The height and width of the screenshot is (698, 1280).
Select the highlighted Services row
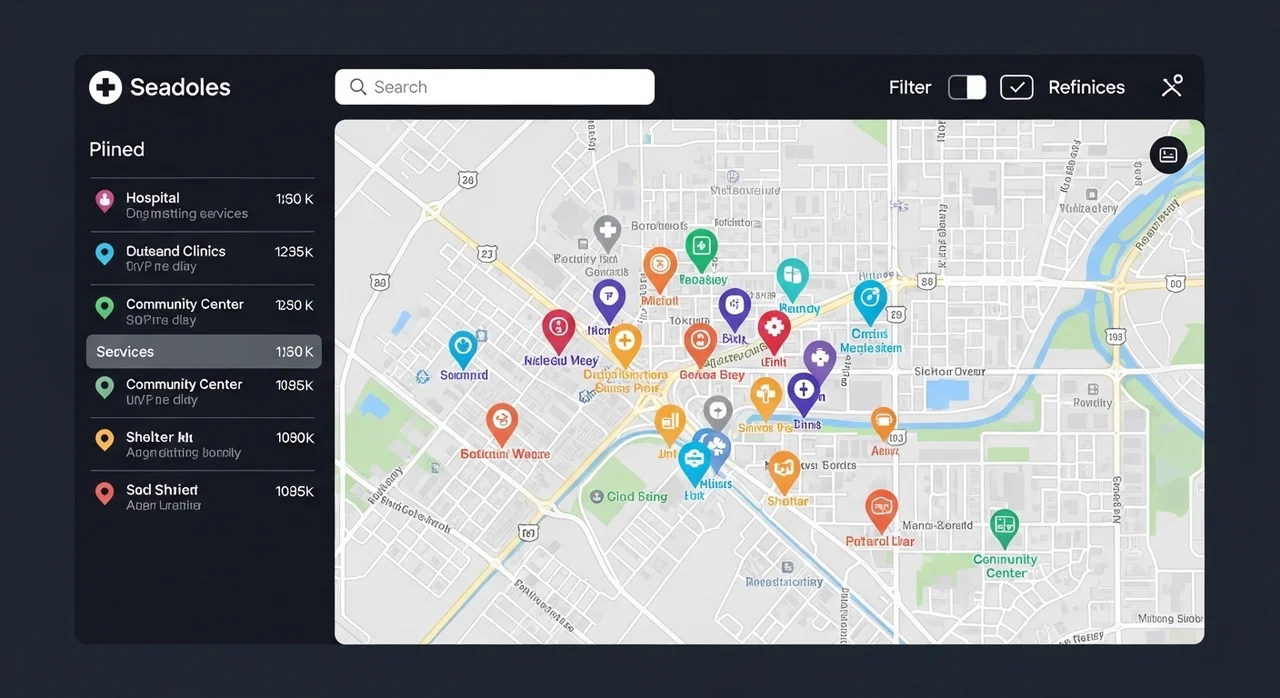(x=204, y=352)
